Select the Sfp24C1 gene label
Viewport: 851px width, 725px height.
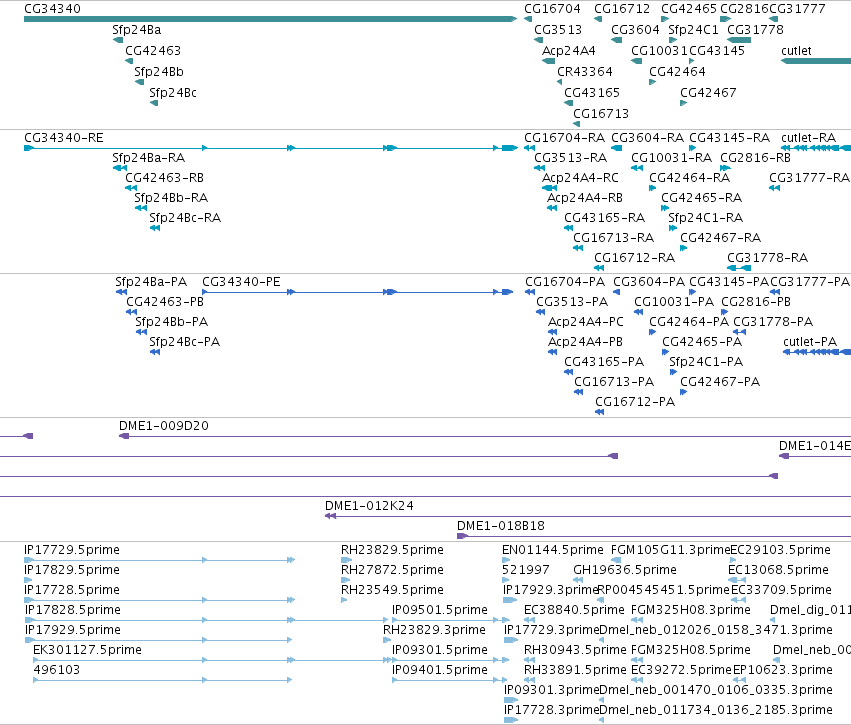click(x=693, y=29)
